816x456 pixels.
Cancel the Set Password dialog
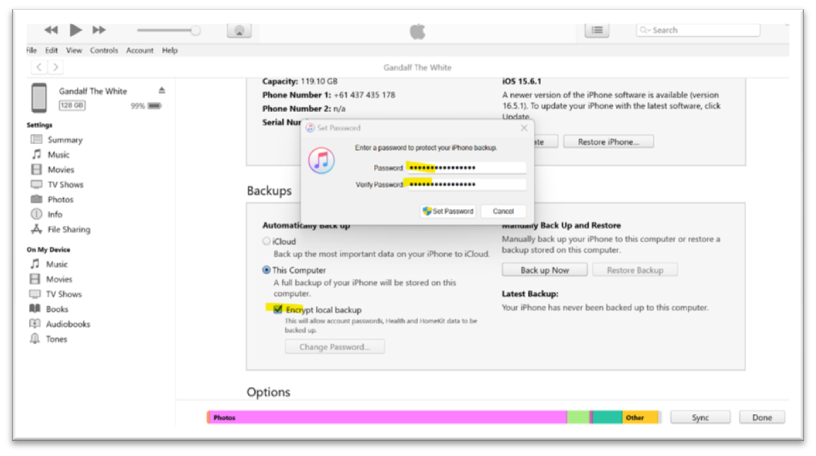pos(503,211)
